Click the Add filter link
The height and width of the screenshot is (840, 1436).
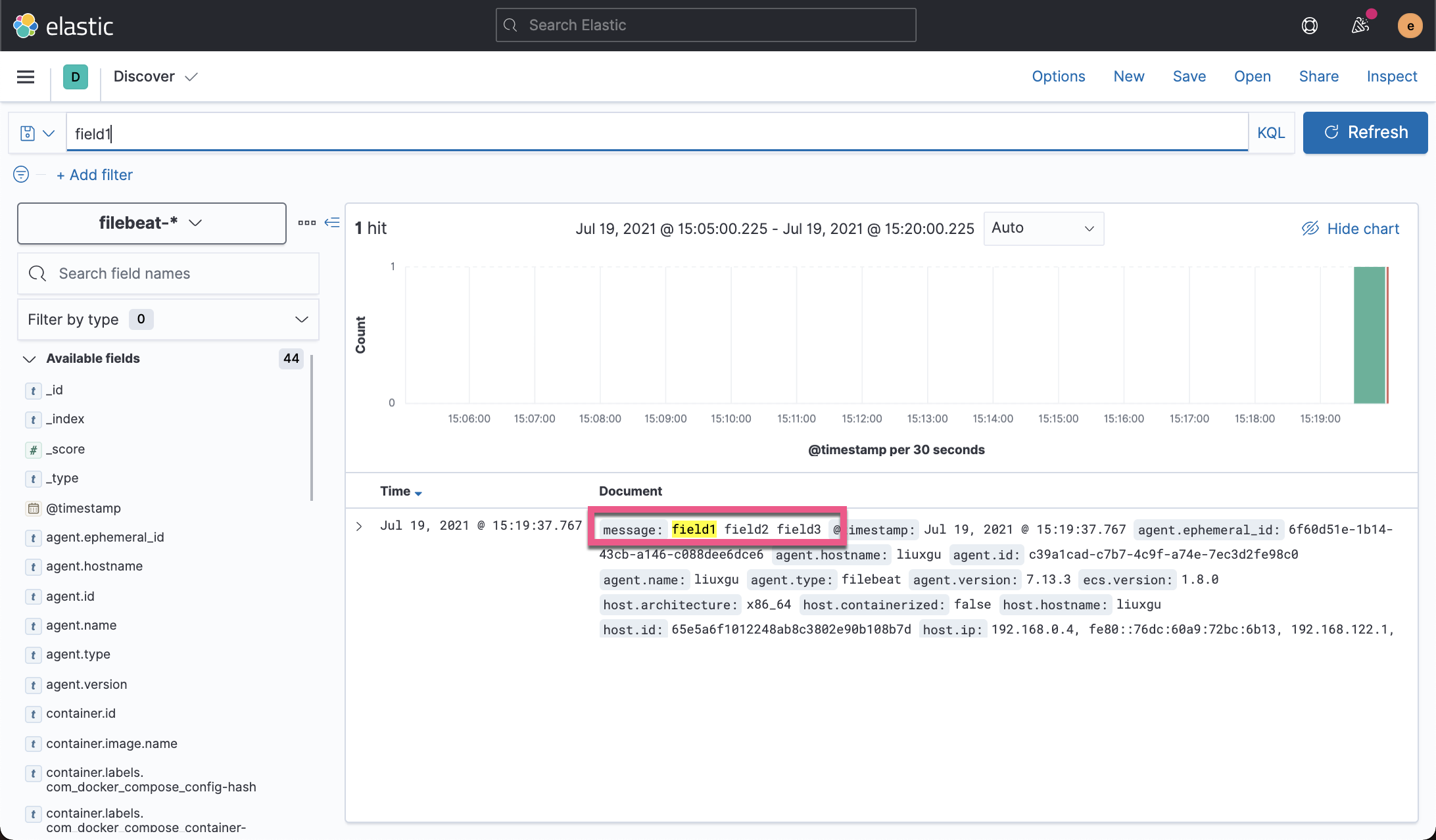[95, 175]
